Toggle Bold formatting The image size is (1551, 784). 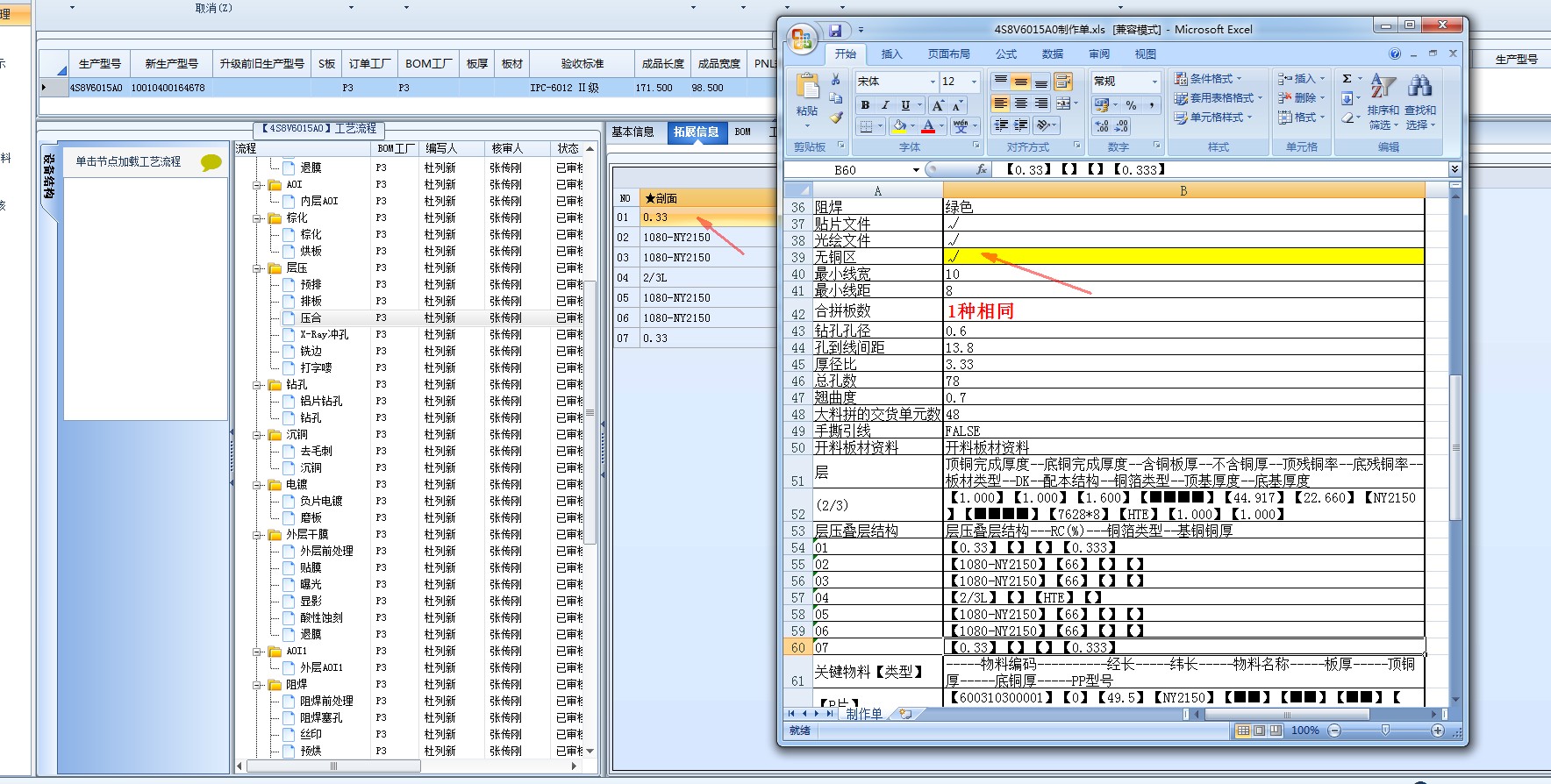tap(866, 105)
